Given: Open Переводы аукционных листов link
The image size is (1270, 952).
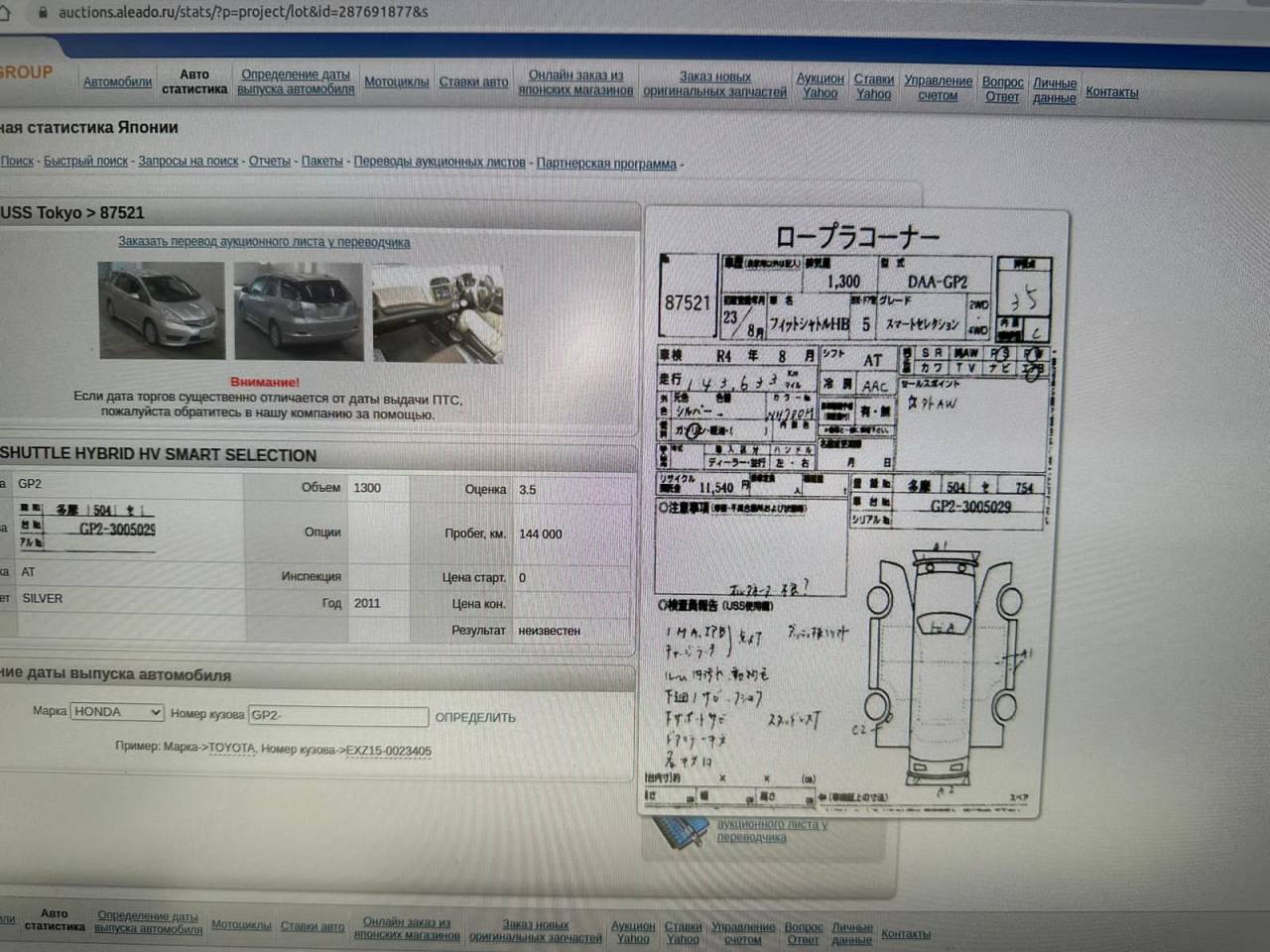Looking at the screenshot, I should [x=440, y=162].
